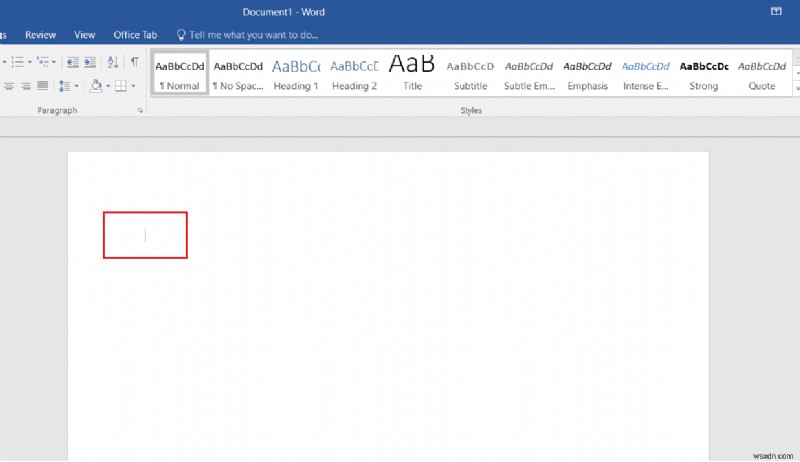Open the Paragraph settings dialog launcher
Screen dimensions: 800x462
(140, 110)
